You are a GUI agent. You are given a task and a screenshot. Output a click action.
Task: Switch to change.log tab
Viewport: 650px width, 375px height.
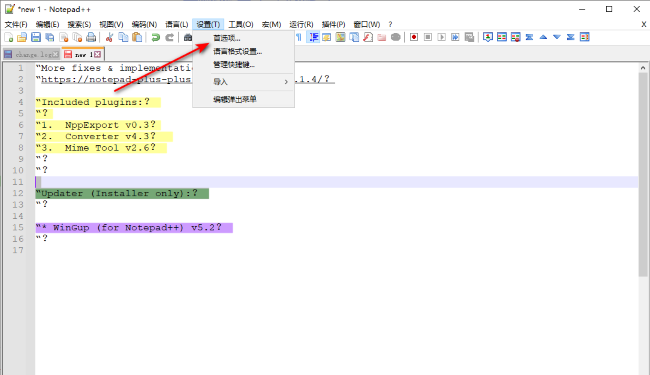pos(32,54)
